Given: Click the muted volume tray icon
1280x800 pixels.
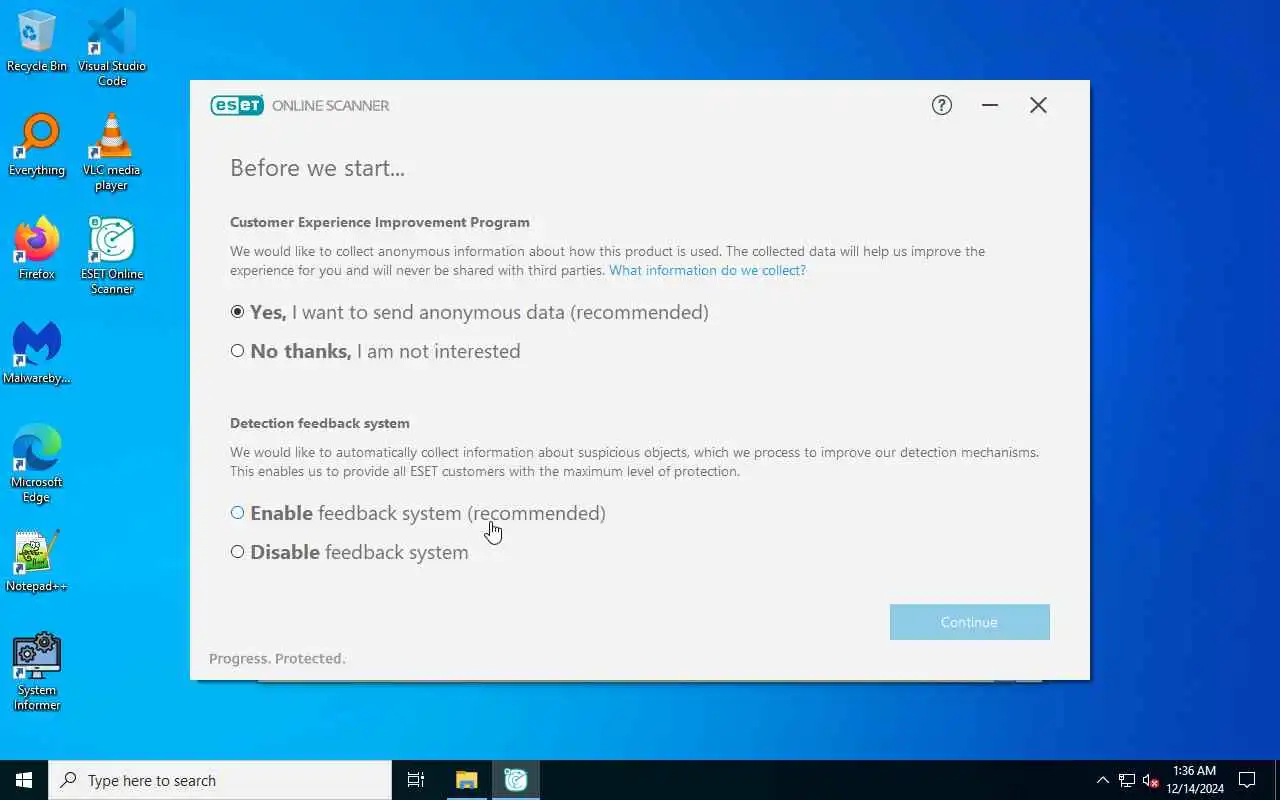Looking at the screenshot, I should tap(1151, 780).
